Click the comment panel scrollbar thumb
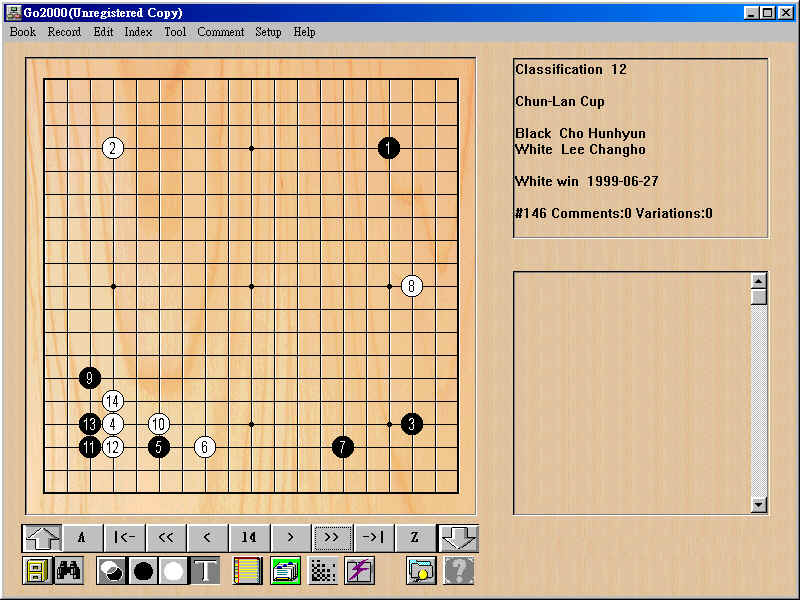The width and height of the screenshot is (800, 600). [759, 296]
